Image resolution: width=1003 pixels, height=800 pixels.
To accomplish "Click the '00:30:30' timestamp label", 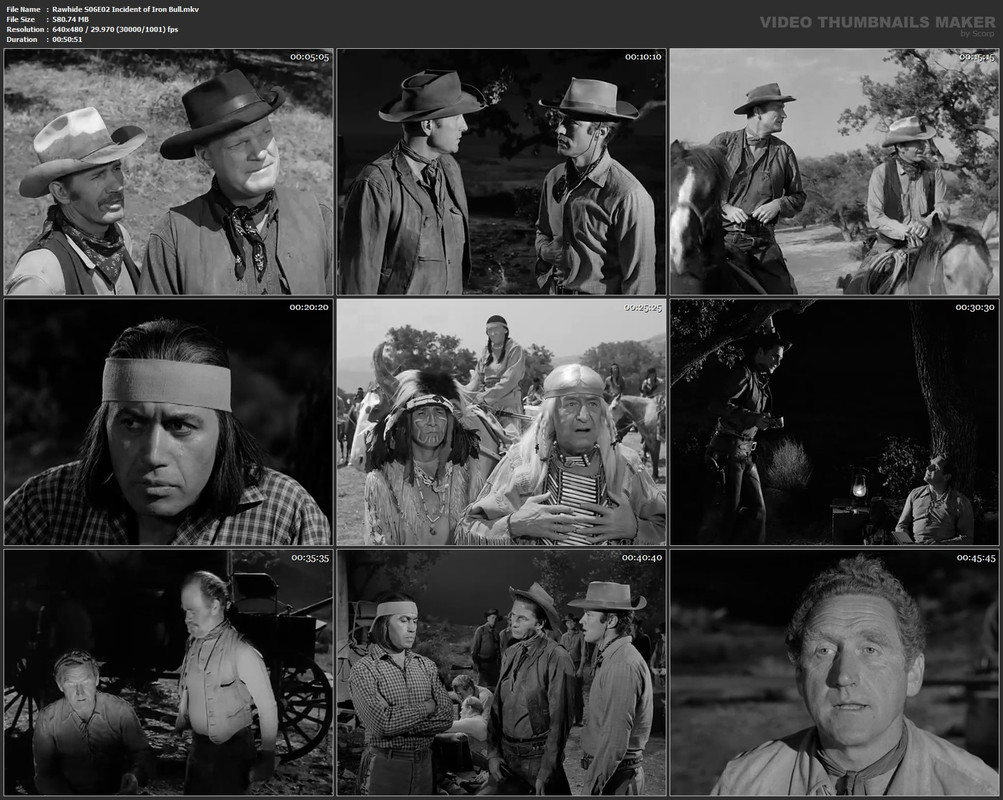I will click(x=975, y=308).
